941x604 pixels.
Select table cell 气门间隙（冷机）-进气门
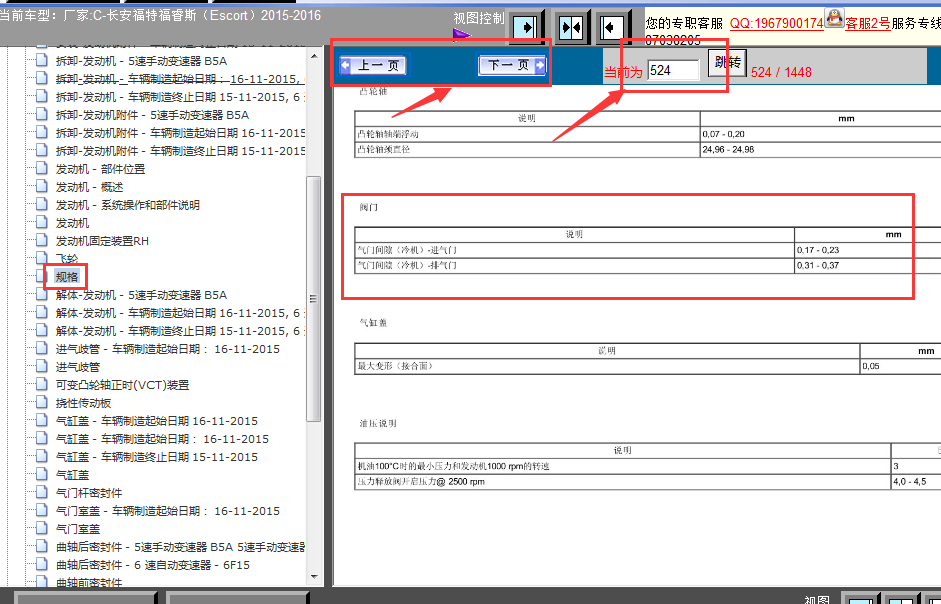point(574,250)
